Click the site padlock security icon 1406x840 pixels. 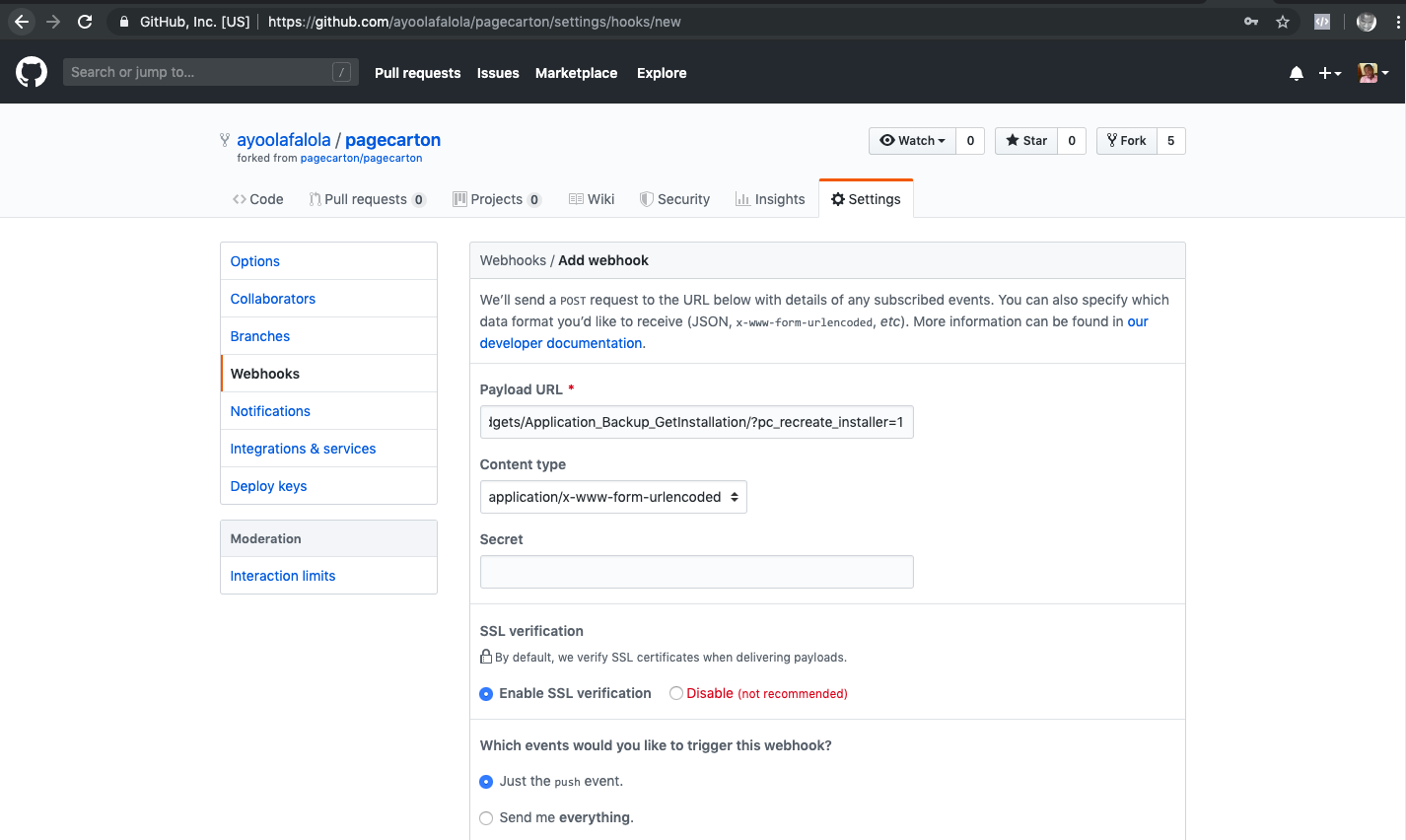tap(123, 22)
